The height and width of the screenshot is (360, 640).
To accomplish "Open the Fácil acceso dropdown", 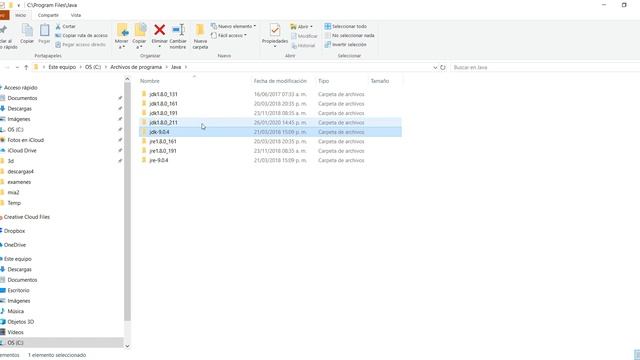I will (229, 36).
